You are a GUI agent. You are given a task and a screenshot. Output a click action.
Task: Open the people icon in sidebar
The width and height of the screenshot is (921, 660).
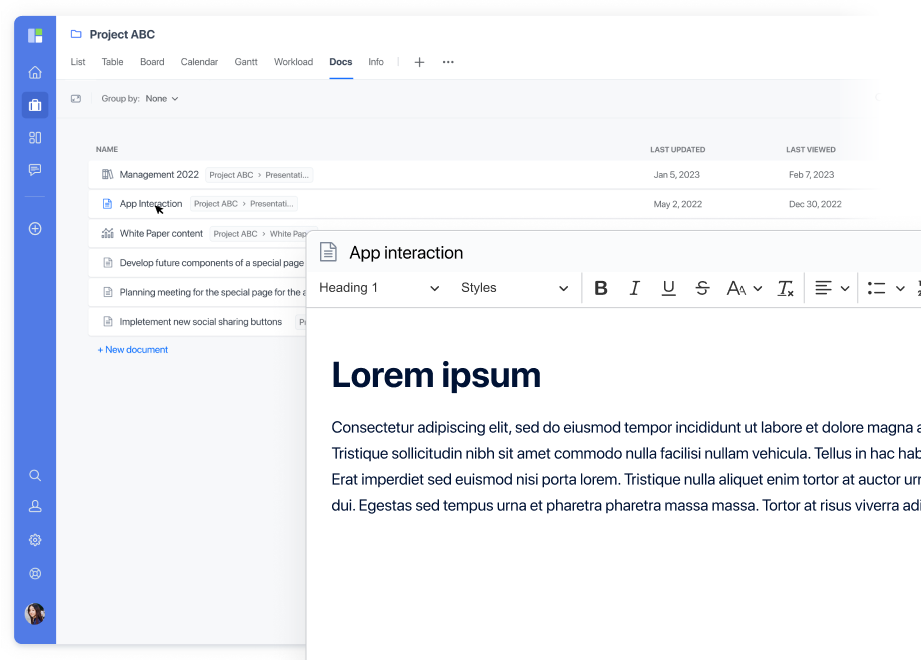pyautogui.click(x=35, y=506)
